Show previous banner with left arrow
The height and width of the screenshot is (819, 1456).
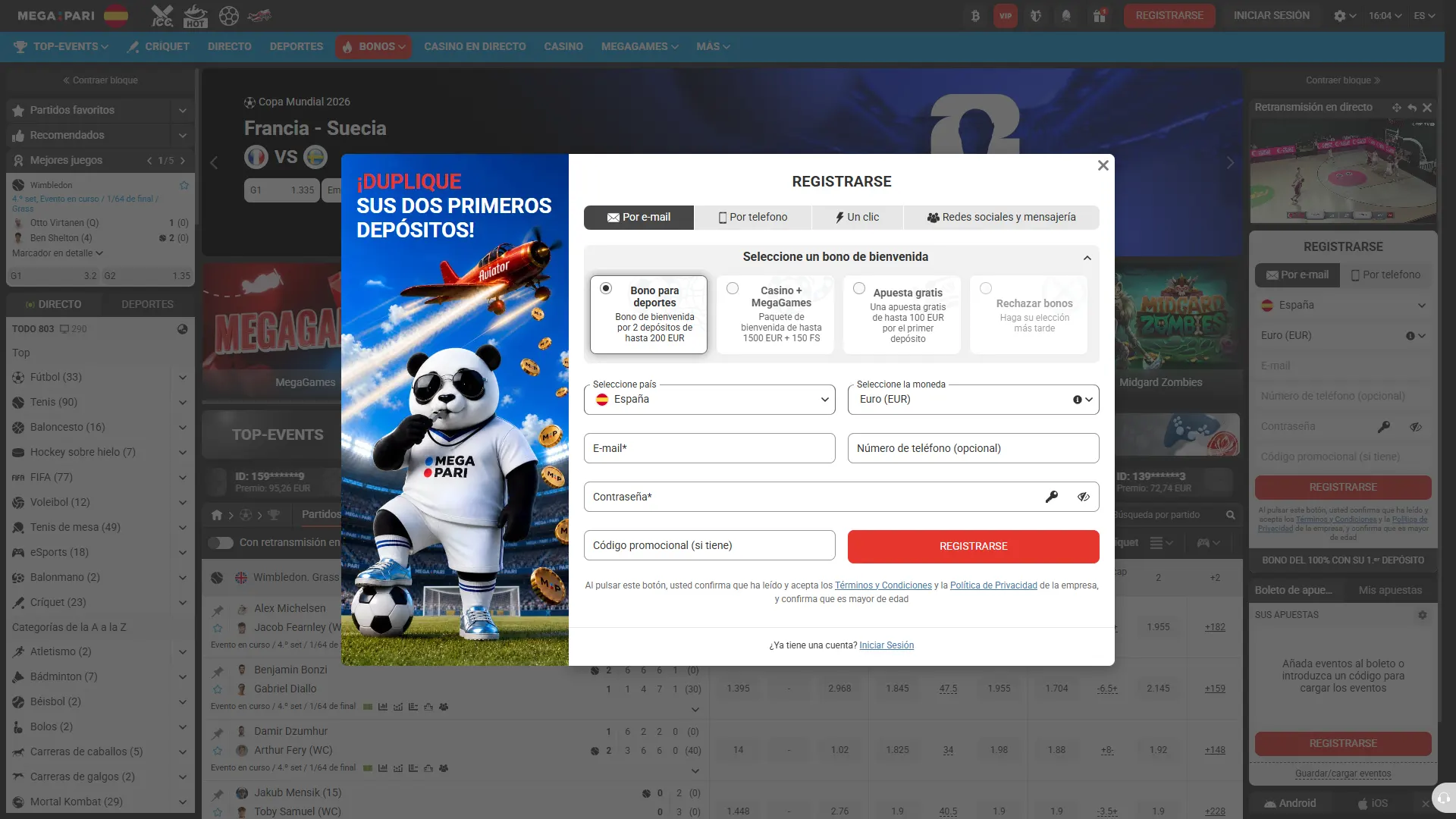(214, 163)
